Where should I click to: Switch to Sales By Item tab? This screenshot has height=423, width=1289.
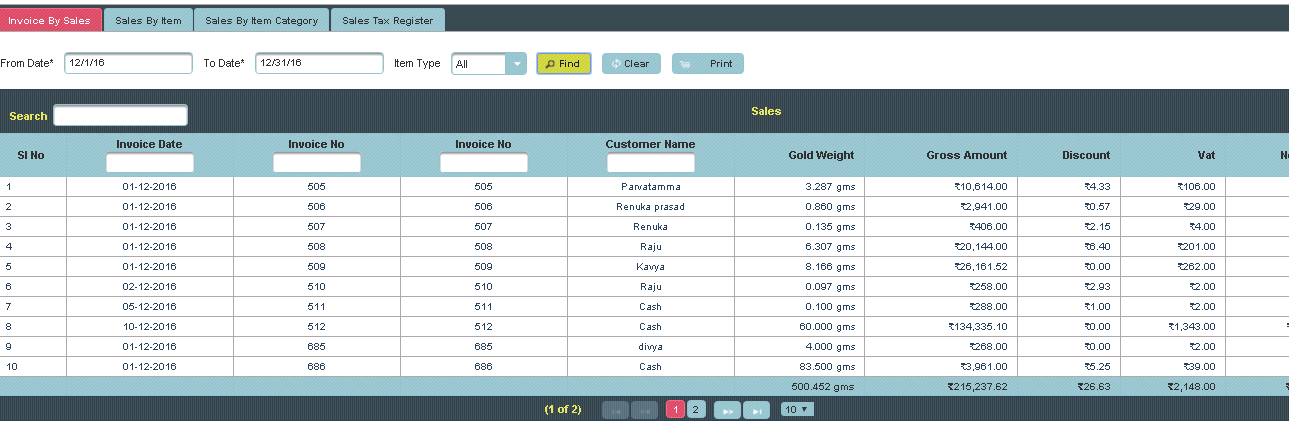click(x=147, y=21)
